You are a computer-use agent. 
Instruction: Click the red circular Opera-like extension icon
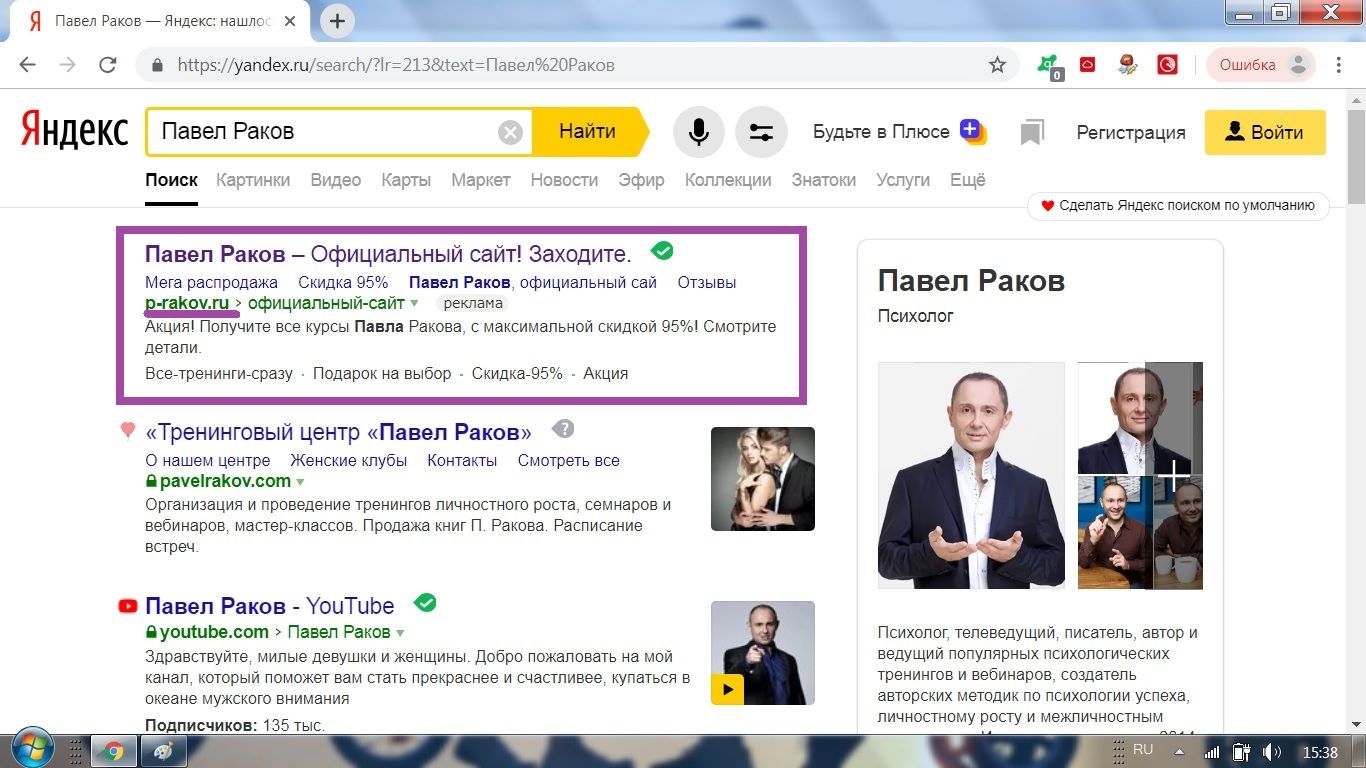(x=1167, y=65)
